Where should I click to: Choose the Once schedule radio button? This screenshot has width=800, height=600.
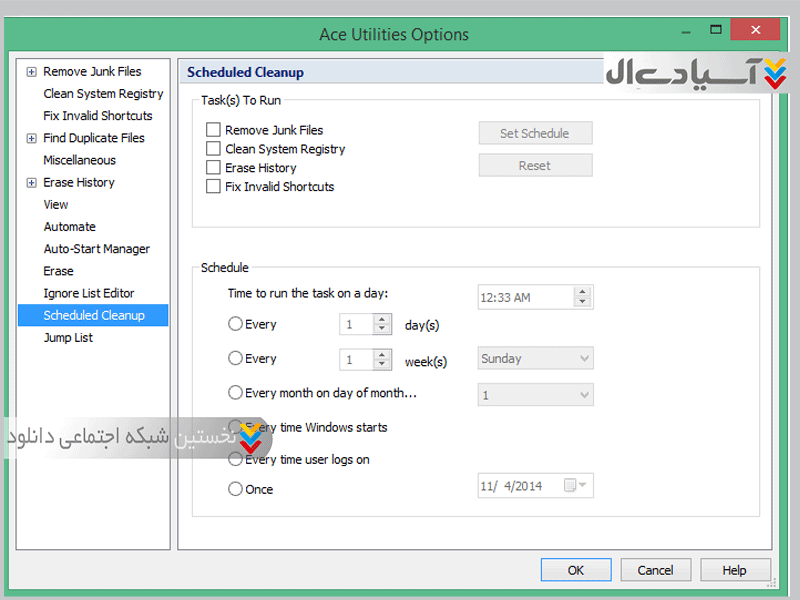[x=236, y=489]
